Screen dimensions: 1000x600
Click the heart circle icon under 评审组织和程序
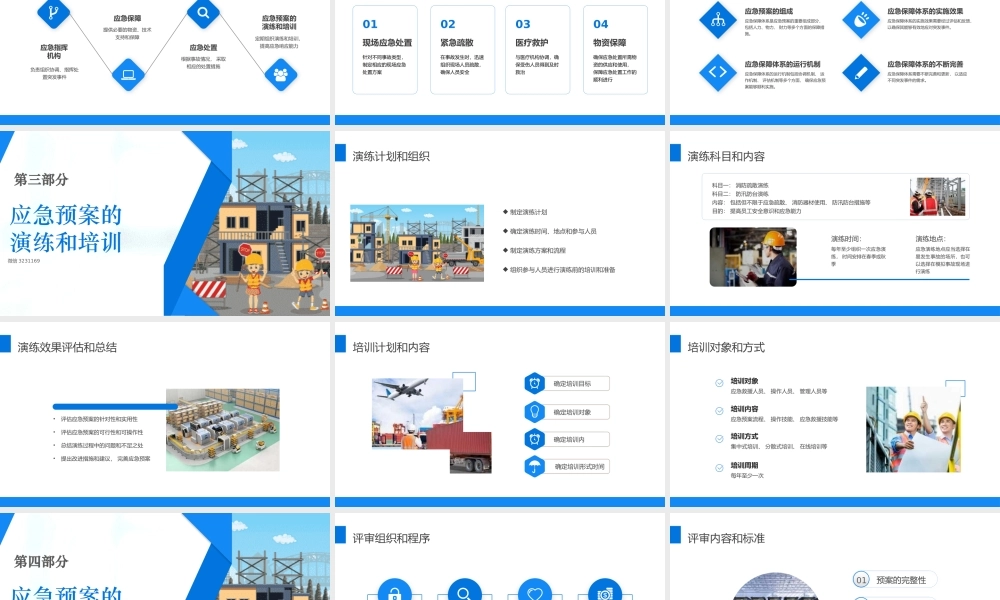click(x=534, y=590)
